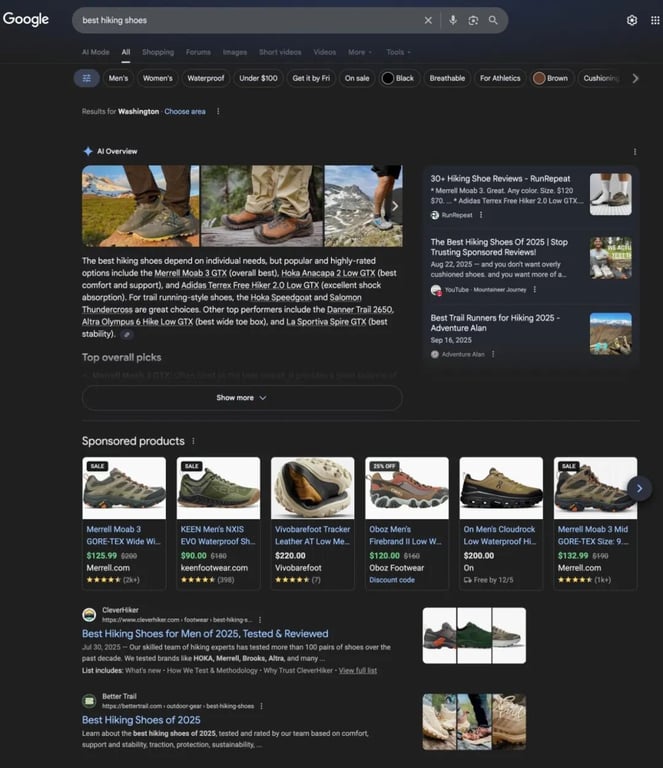Click the Choose area link
663x768 pixels.
(x=185, y=112)
